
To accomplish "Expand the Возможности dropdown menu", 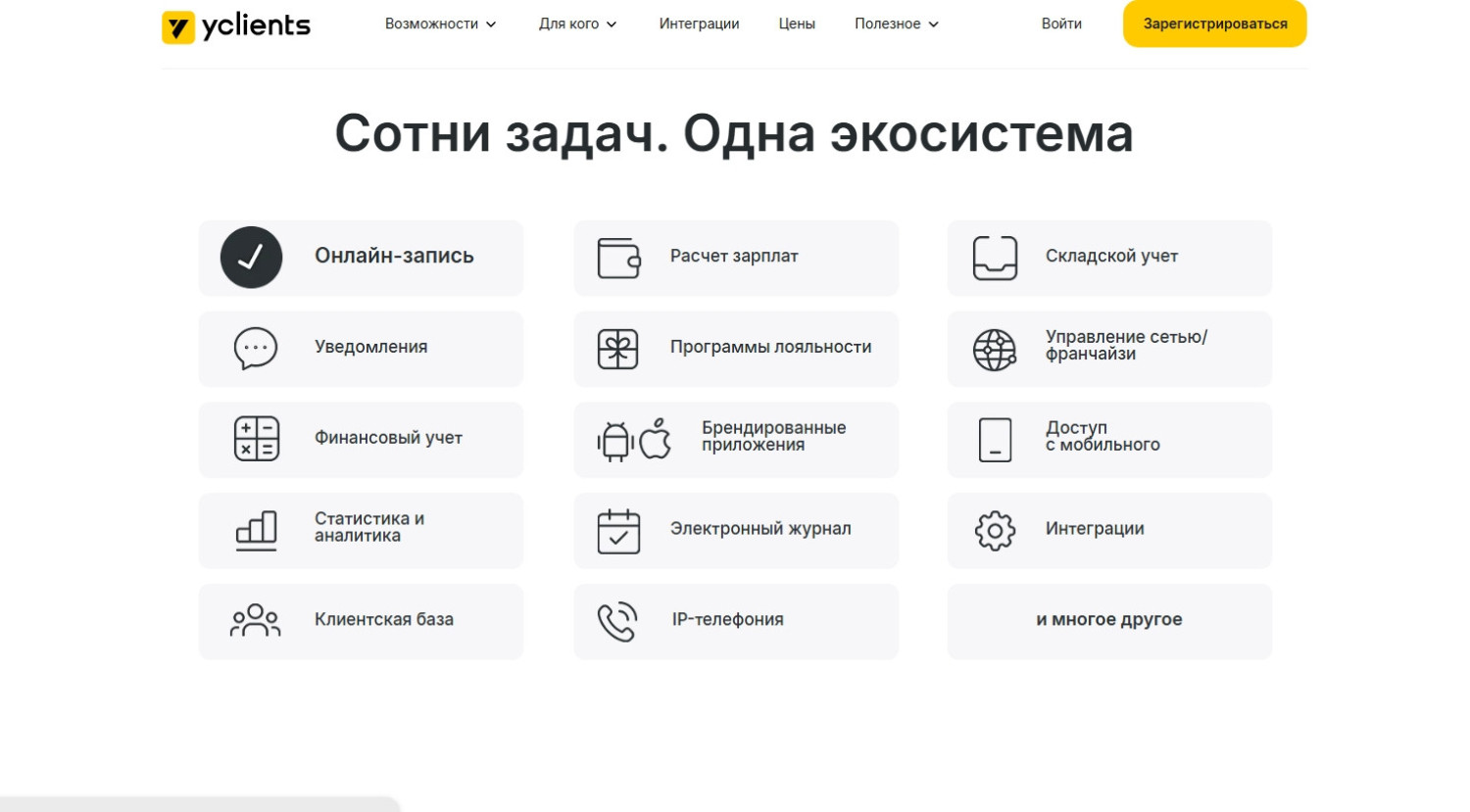I will tap(440, 24).
